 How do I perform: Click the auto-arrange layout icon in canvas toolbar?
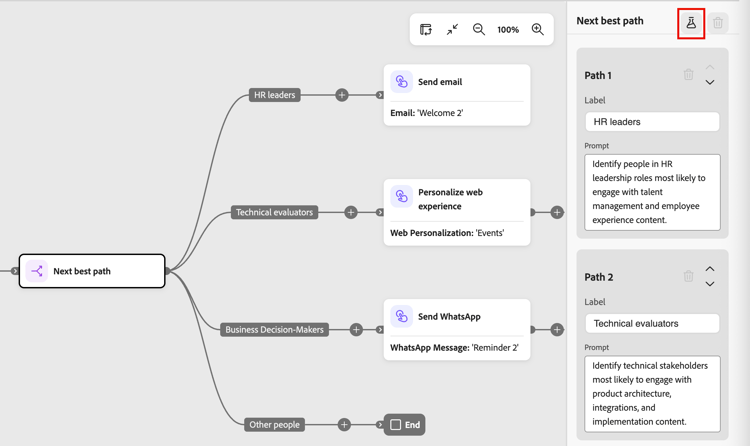pyautogui.click(x=425, y=30)
